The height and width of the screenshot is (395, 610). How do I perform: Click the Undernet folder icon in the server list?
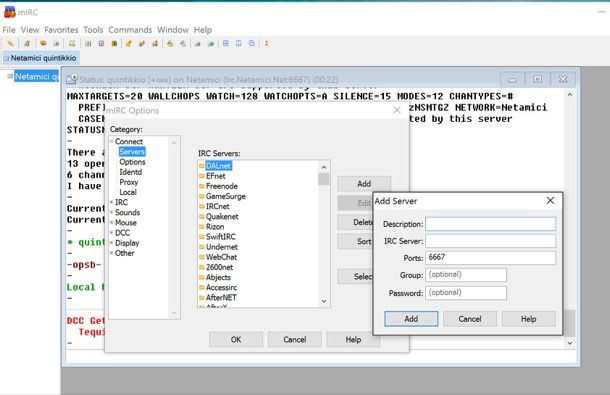202,247
